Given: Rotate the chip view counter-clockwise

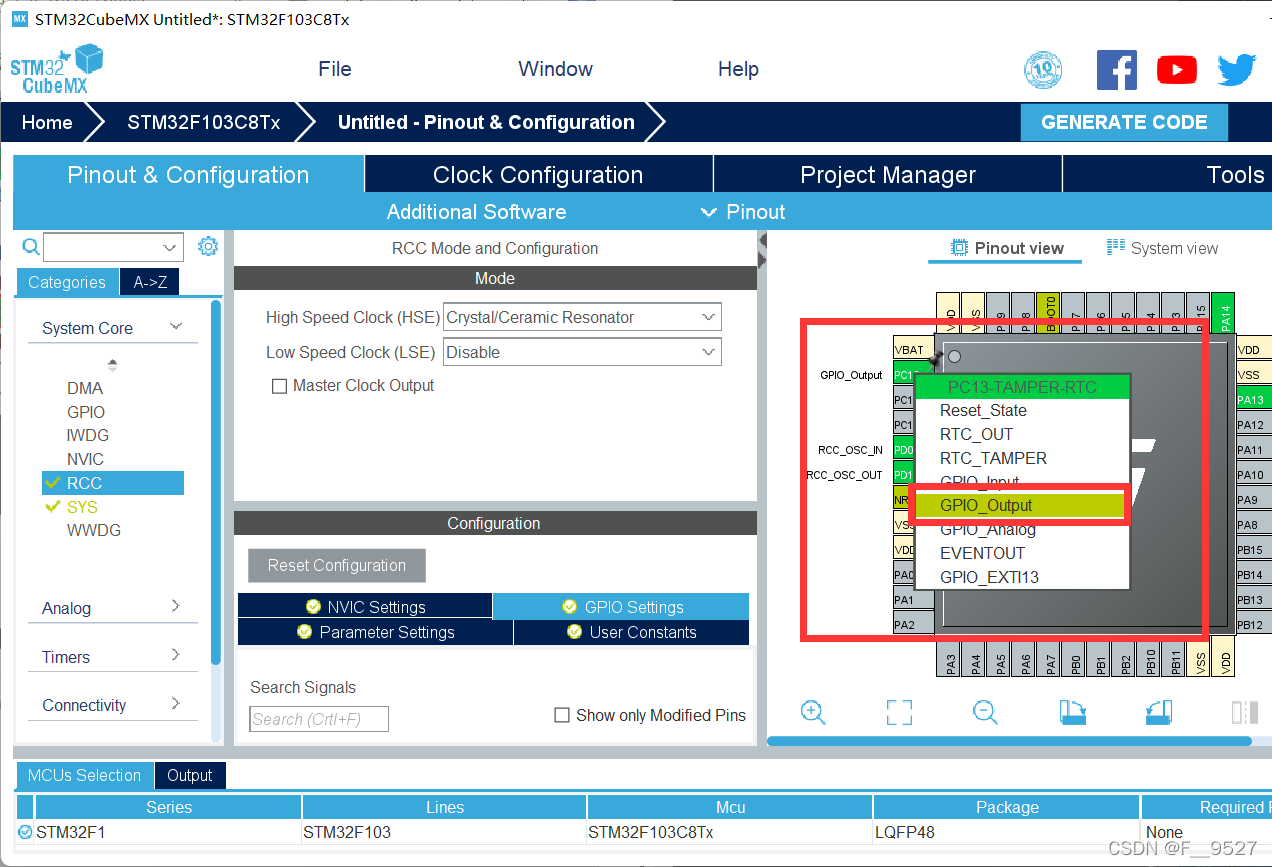Looking at the screenshot, I should pyautogui.click(x=1158, y=712).
